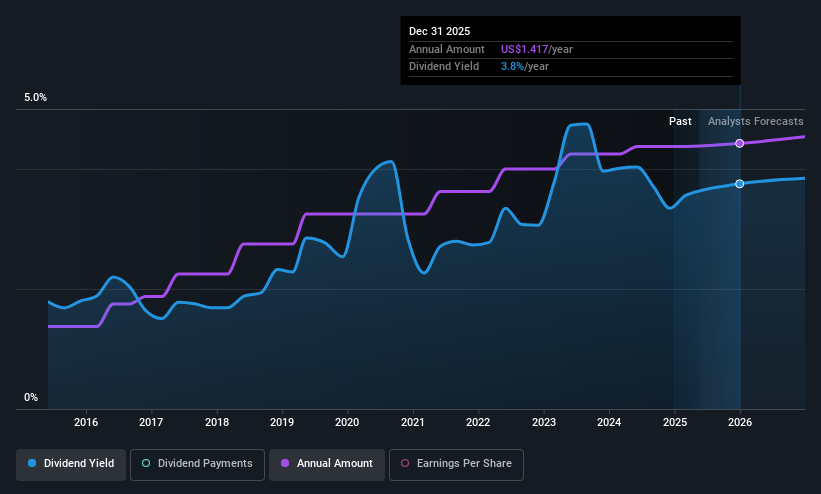Click the 2024 x-axis label
Viewport: 821px width, 494px height.
point(609,422)
